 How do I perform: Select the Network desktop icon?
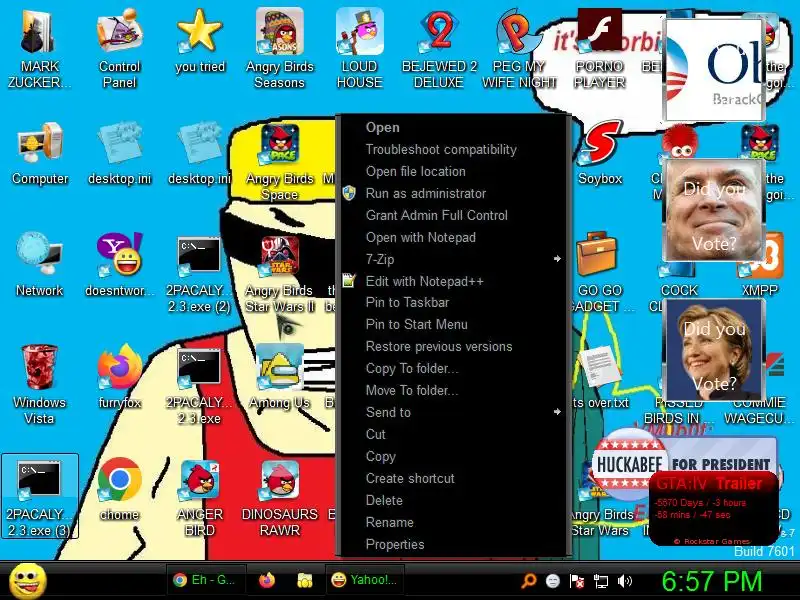point(39,265)
